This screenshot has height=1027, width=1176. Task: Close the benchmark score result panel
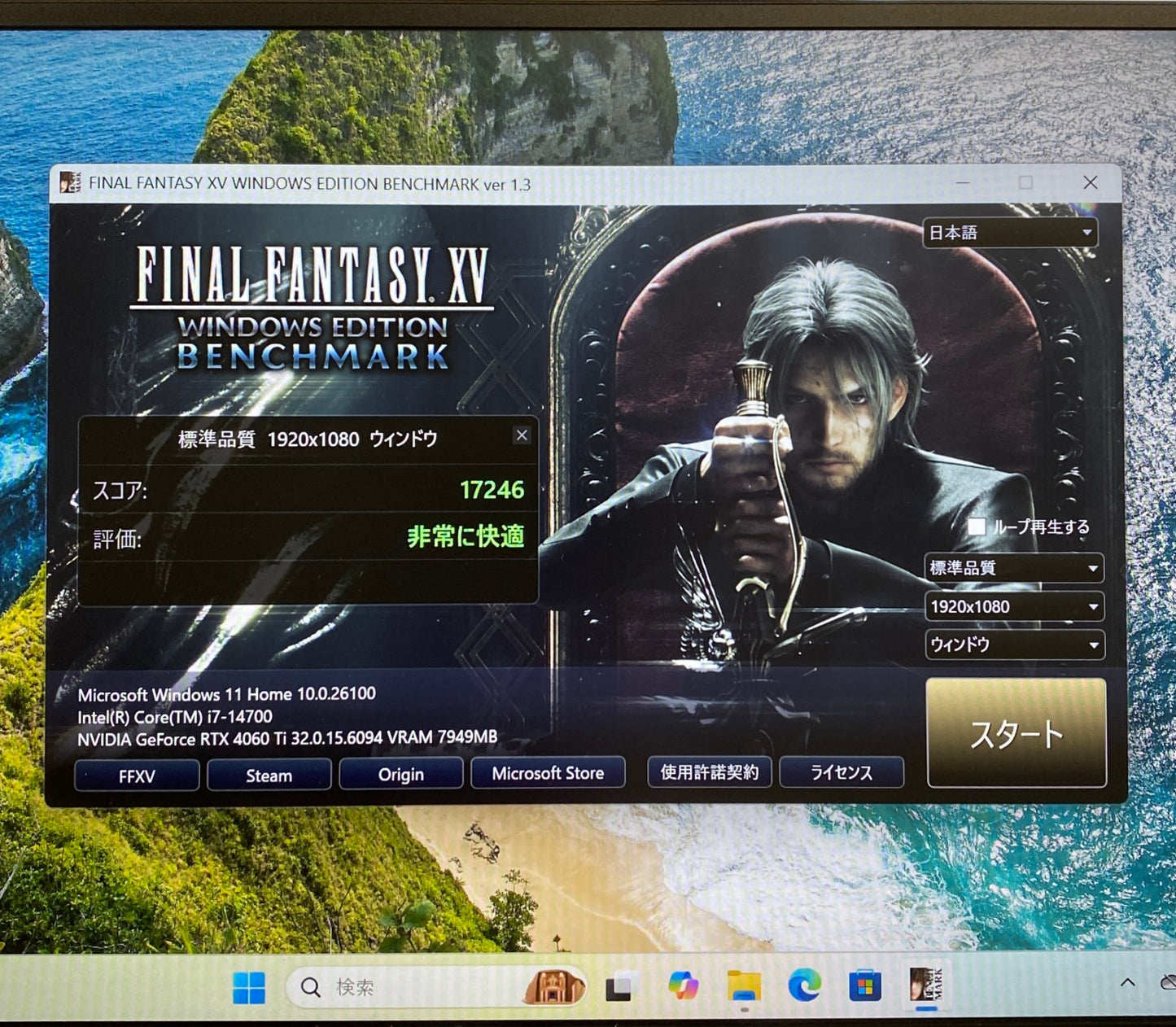[x=522, y=435]
